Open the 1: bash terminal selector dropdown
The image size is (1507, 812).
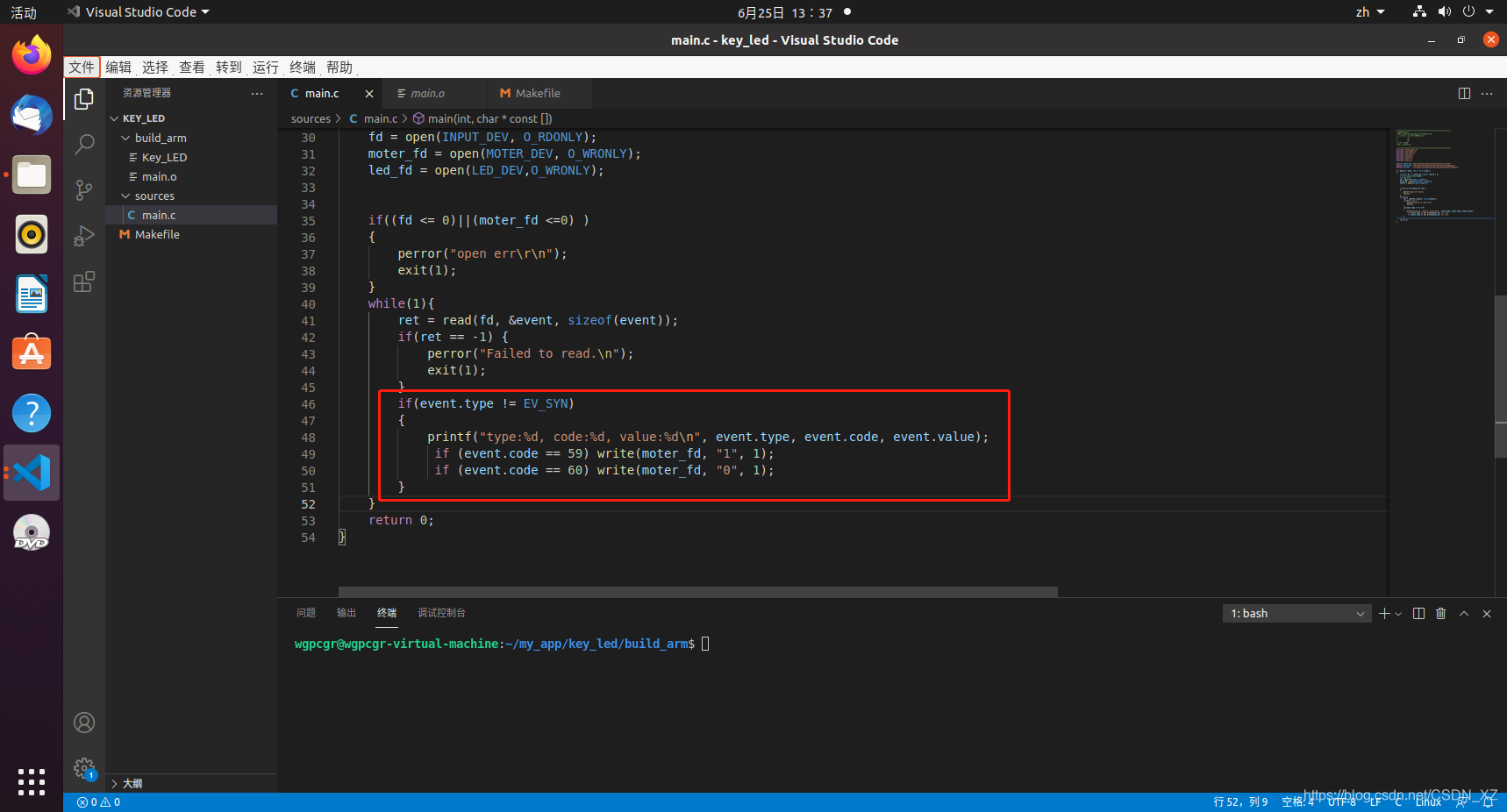point(1296,614)
